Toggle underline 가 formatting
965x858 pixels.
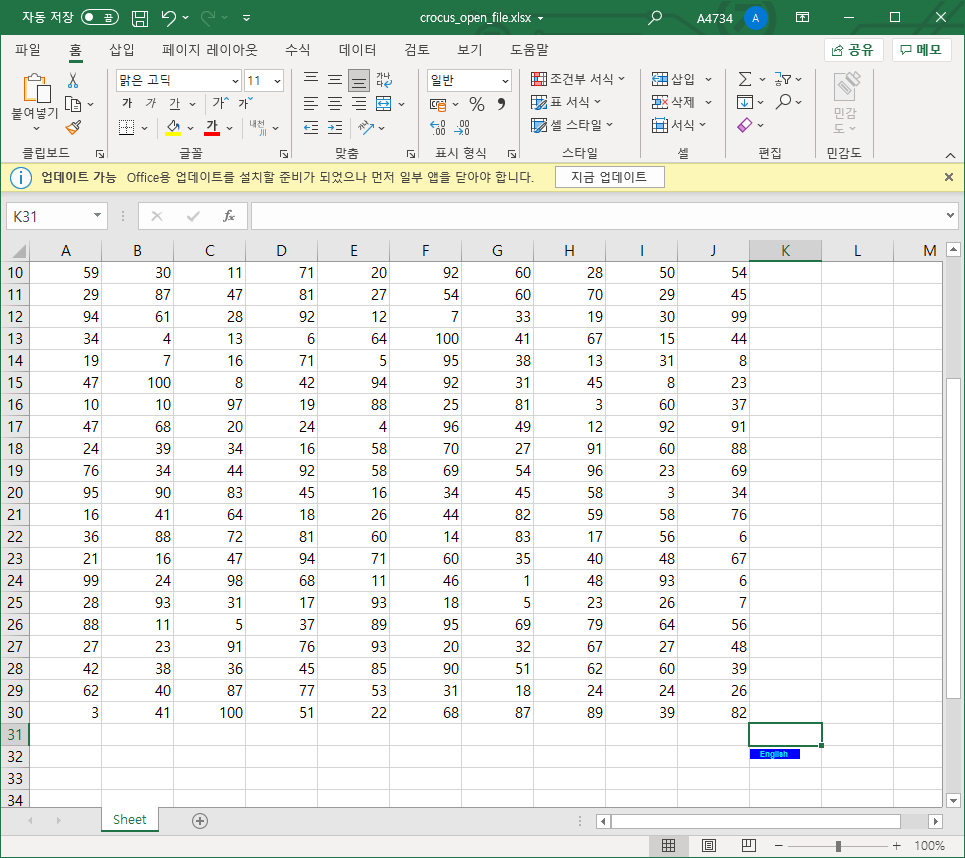[175, 103]
